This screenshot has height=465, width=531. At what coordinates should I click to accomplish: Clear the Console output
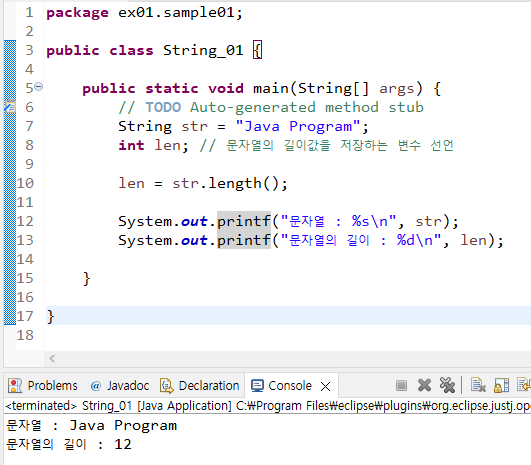tap(478, 385)
